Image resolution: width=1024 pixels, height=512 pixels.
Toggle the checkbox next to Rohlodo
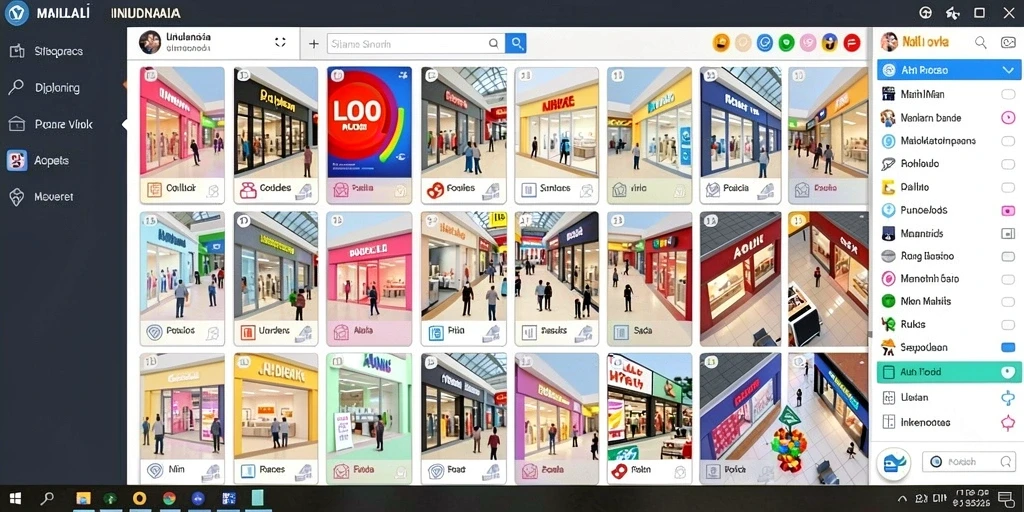(x=1008, y=164)
